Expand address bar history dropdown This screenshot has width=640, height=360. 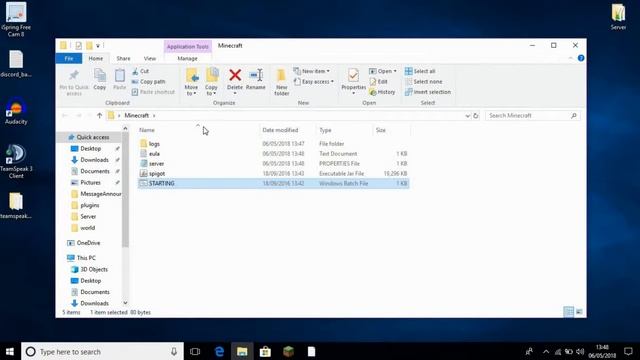[467, 116]
